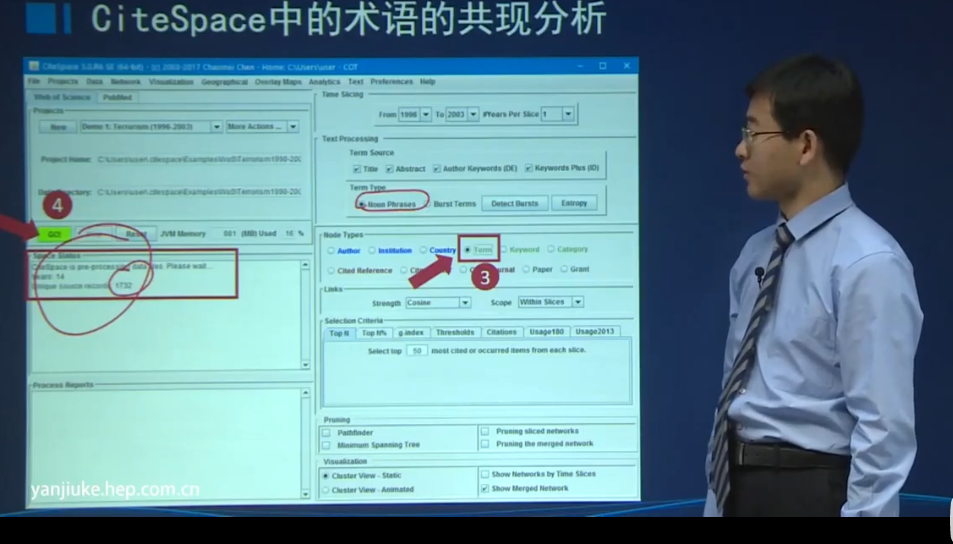Toggle the Abstract term source checkbox
The width and height of the screenshot is (953, 544).
390,168
